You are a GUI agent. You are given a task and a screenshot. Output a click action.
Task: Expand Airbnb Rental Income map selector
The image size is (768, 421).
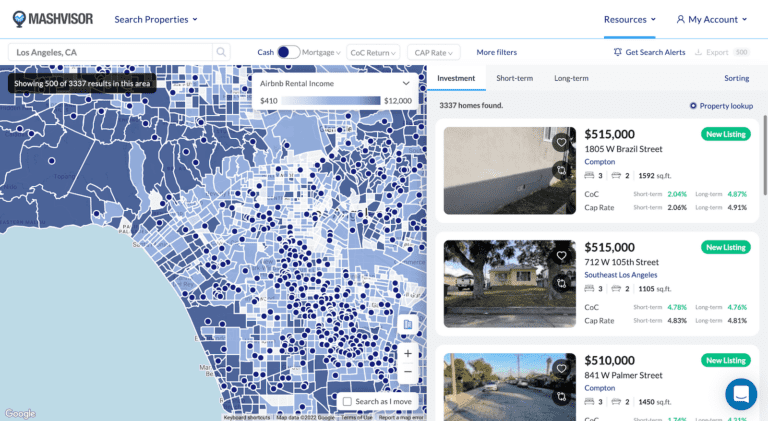[x=405, y=84]
